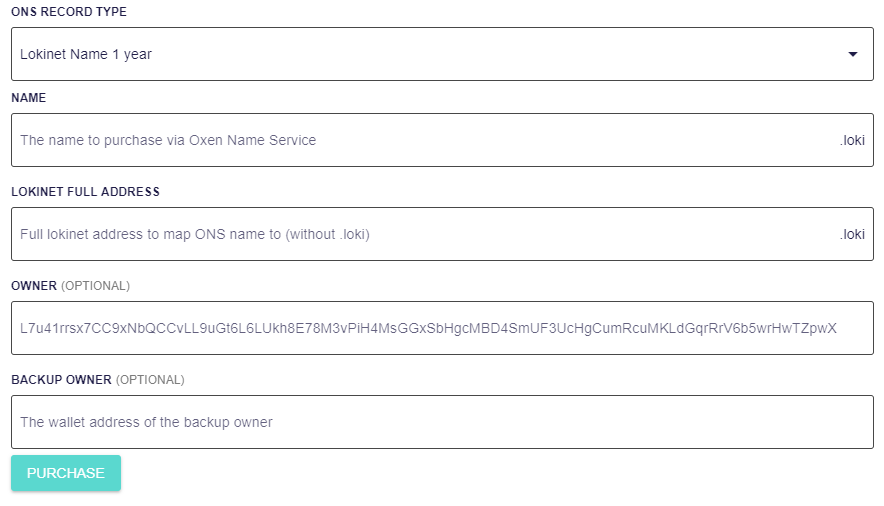Expand the ONS Record Type dropdown arrow
The image size is (884, 506).
[852, 54]
